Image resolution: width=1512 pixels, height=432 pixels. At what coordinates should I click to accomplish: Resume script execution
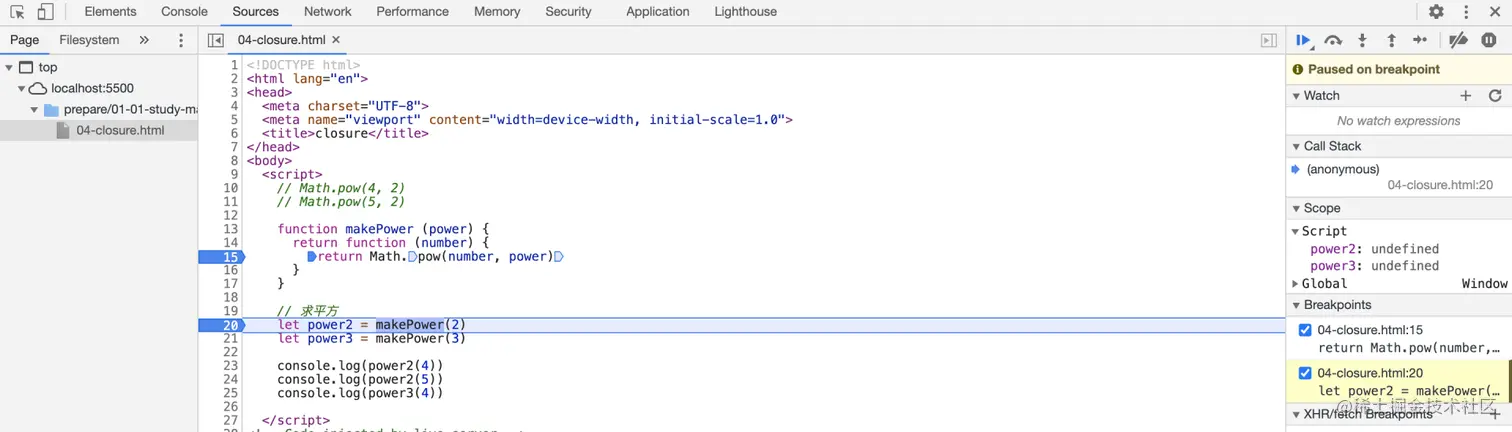pos(1304,40)
